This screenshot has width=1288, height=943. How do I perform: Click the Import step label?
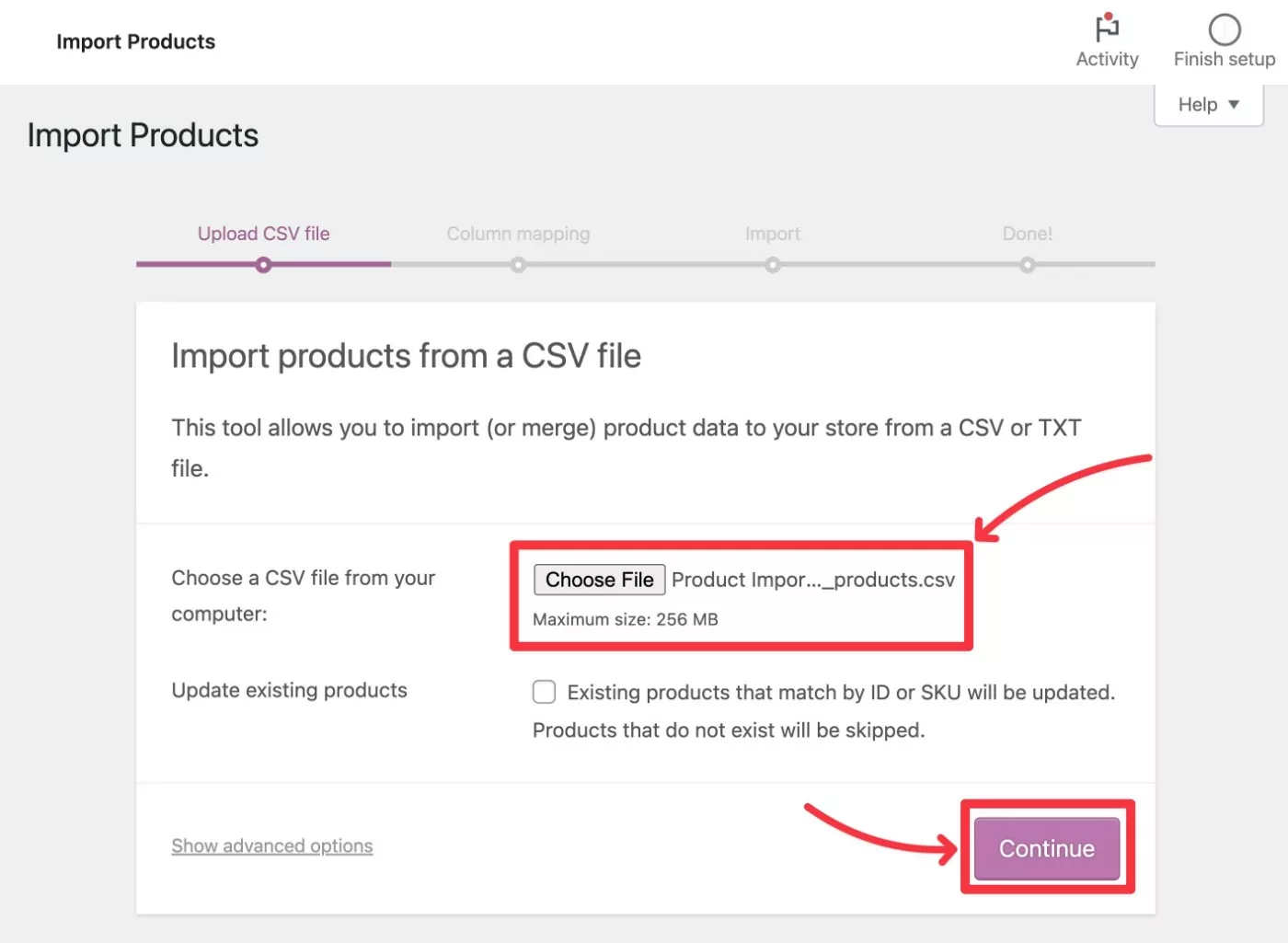[x=772, y=234]
